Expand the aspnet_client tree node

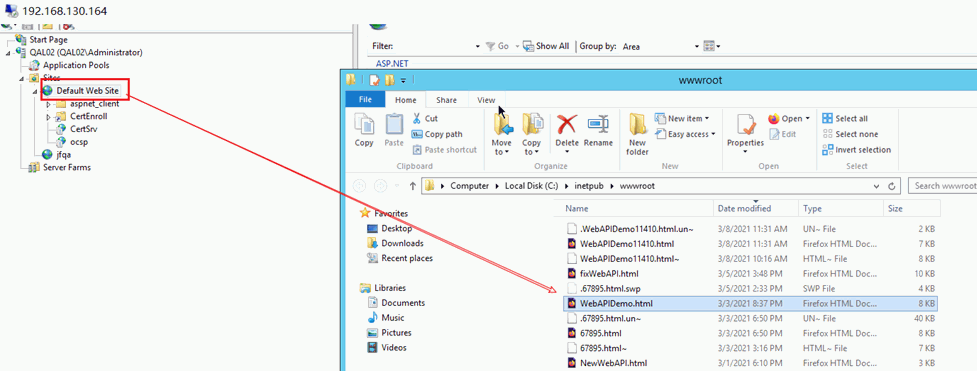[x=49, y=104]
